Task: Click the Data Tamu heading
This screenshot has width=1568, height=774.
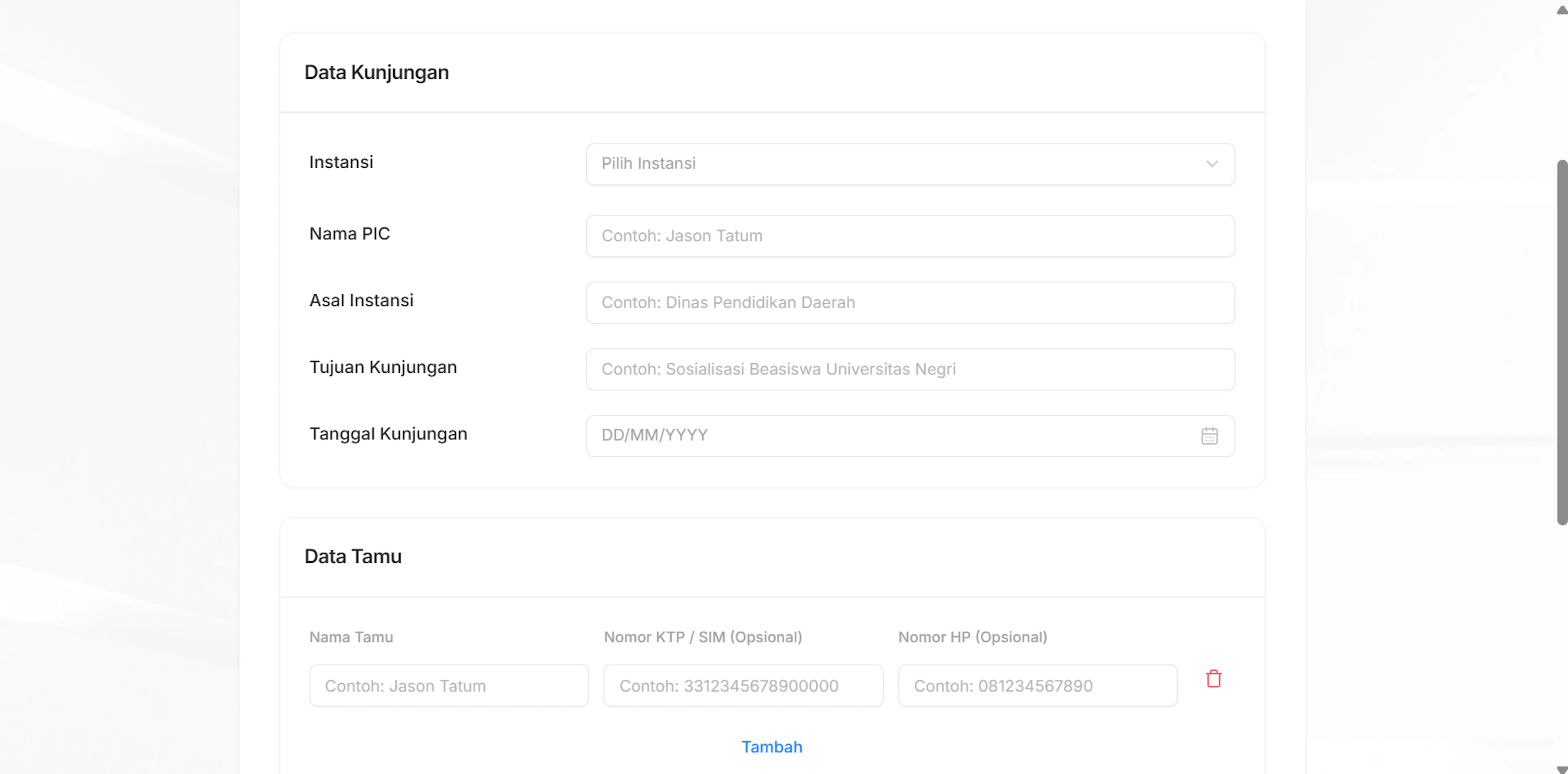Action: (x=353, y=556)
